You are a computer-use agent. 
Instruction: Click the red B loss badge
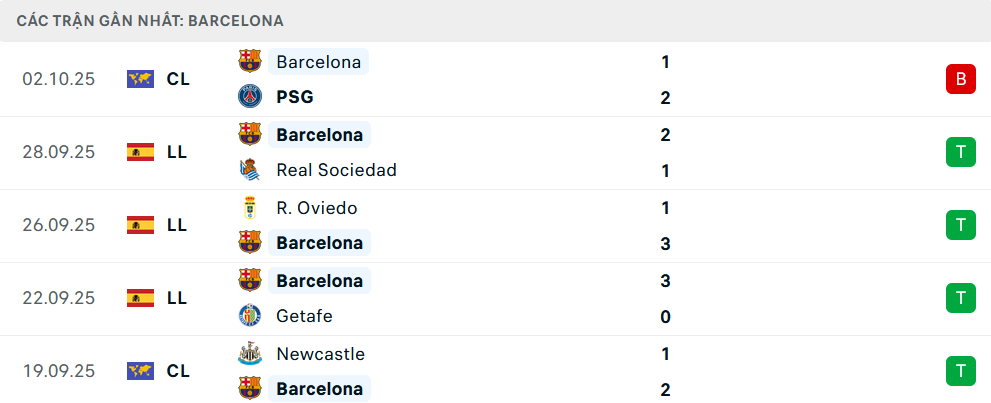[x=960, y=79]
